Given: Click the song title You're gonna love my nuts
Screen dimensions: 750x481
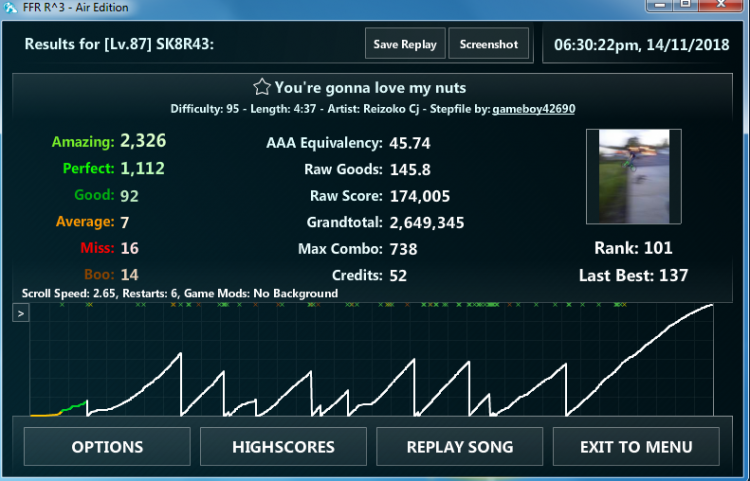Looking at the screenshot, I should (x=370, y=87).
